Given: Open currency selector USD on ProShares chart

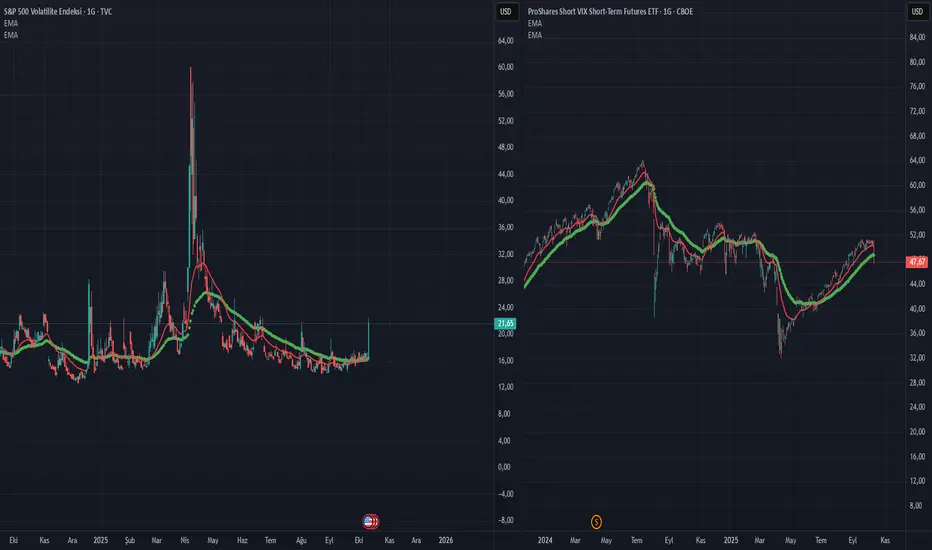Looking at the screenshot, I should click(917, 11).
